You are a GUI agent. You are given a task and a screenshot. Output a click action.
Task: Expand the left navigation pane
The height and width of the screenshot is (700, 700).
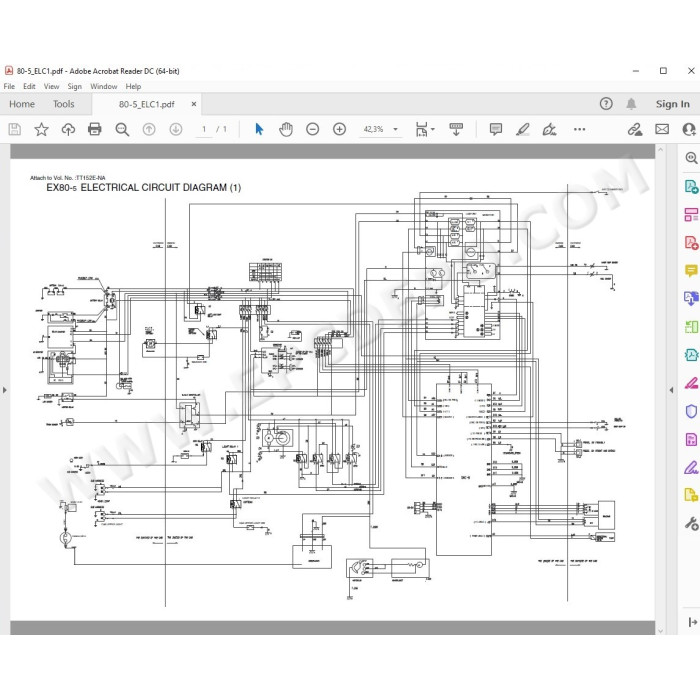(4, 390)
